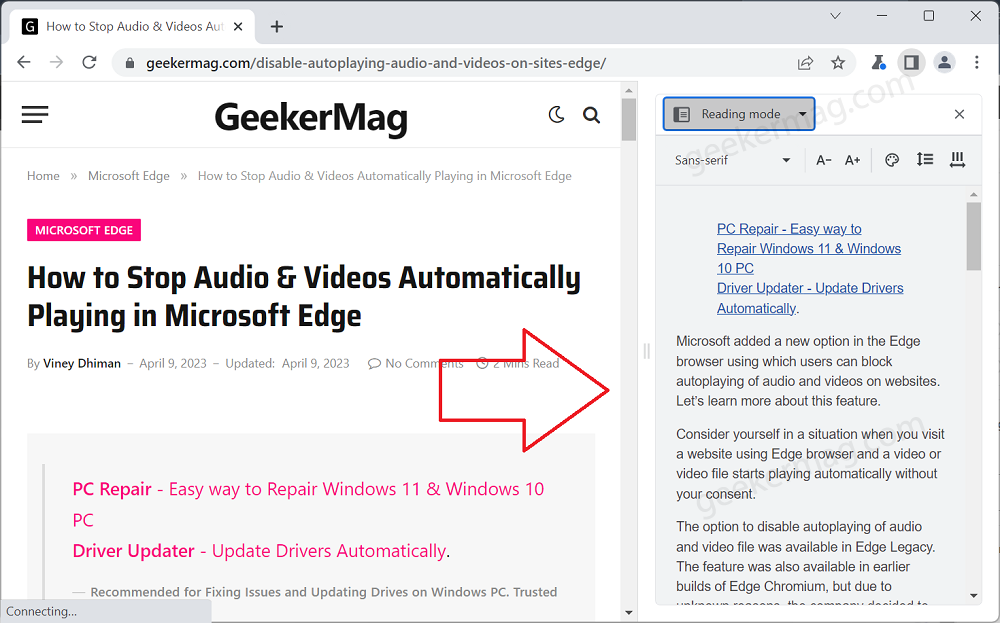Open author Viney Dhiman's page
The width and height of the screenshot is (1000, 623).
82,363
